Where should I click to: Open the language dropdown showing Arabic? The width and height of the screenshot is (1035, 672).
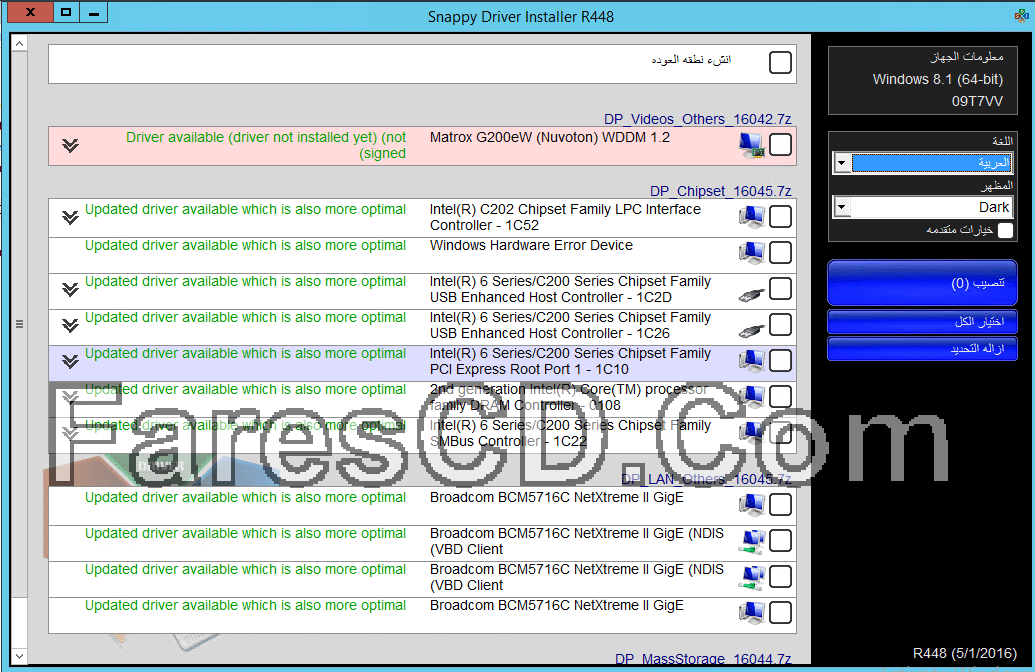[x=923, y=162]
